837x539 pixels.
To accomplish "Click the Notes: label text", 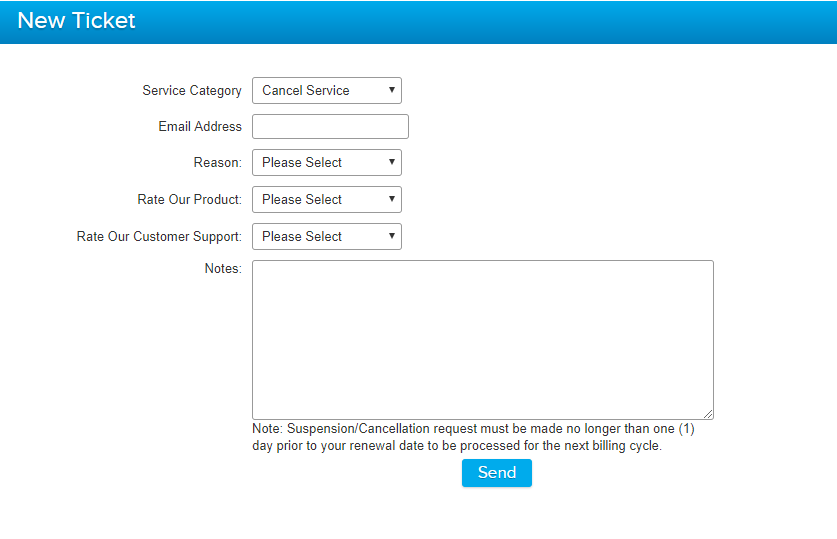I will (223, 268).
